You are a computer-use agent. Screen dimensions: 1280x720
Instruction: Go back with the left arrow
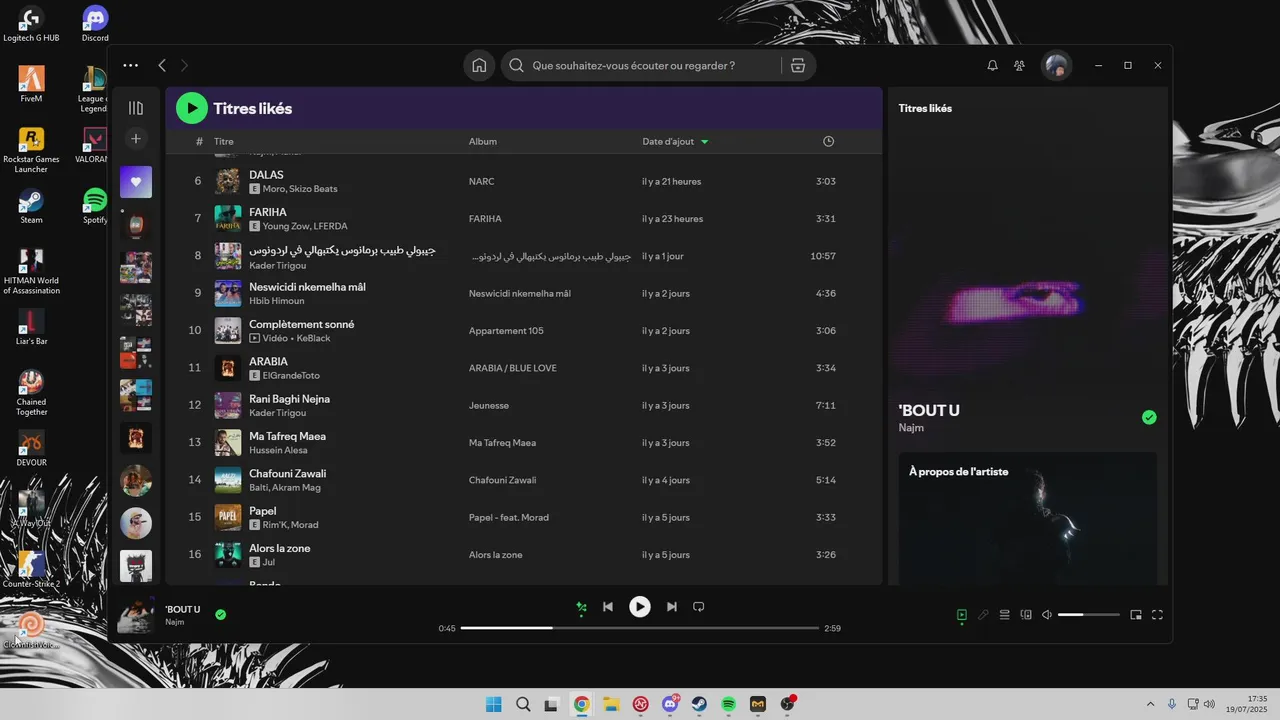click(x=162, y=65)
